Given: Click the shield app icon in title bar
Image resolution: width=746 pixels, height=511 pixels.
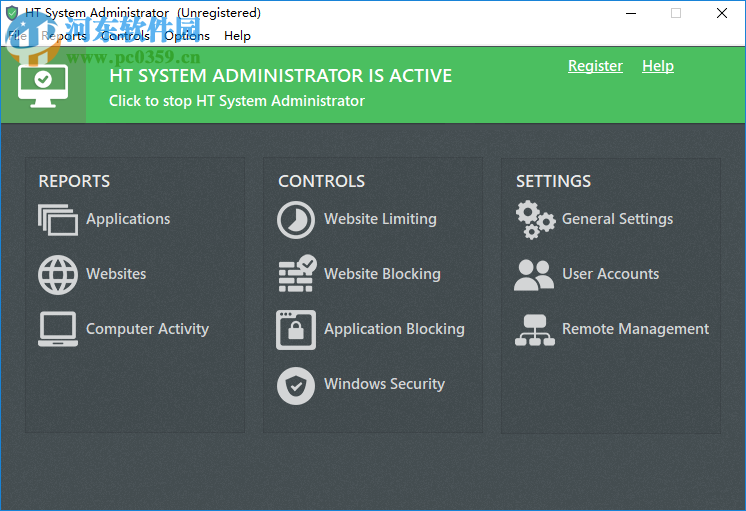Looking at the screenshot, I should (12, 13).
